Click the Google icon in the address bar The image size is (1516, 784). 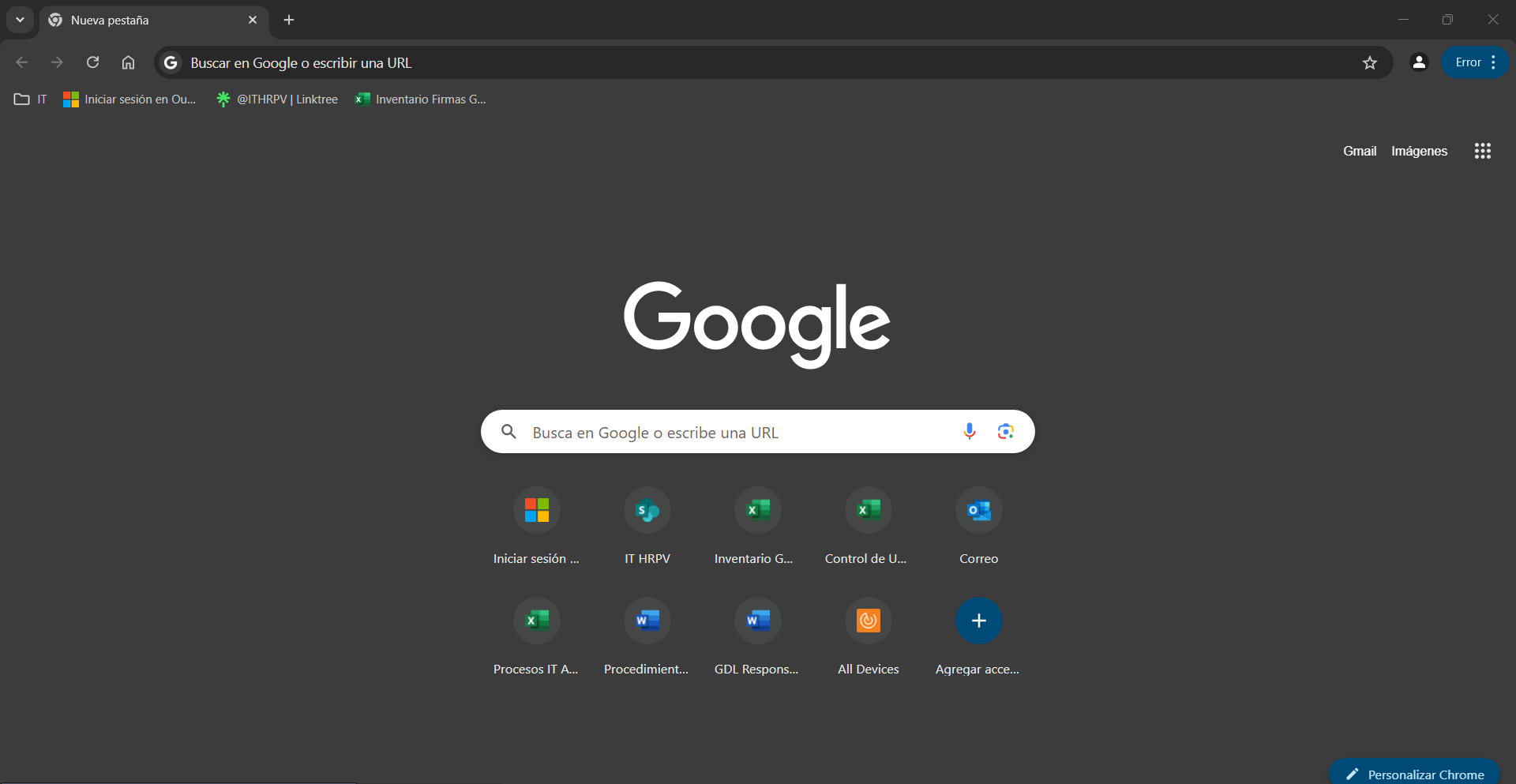(x=171, y=62)
